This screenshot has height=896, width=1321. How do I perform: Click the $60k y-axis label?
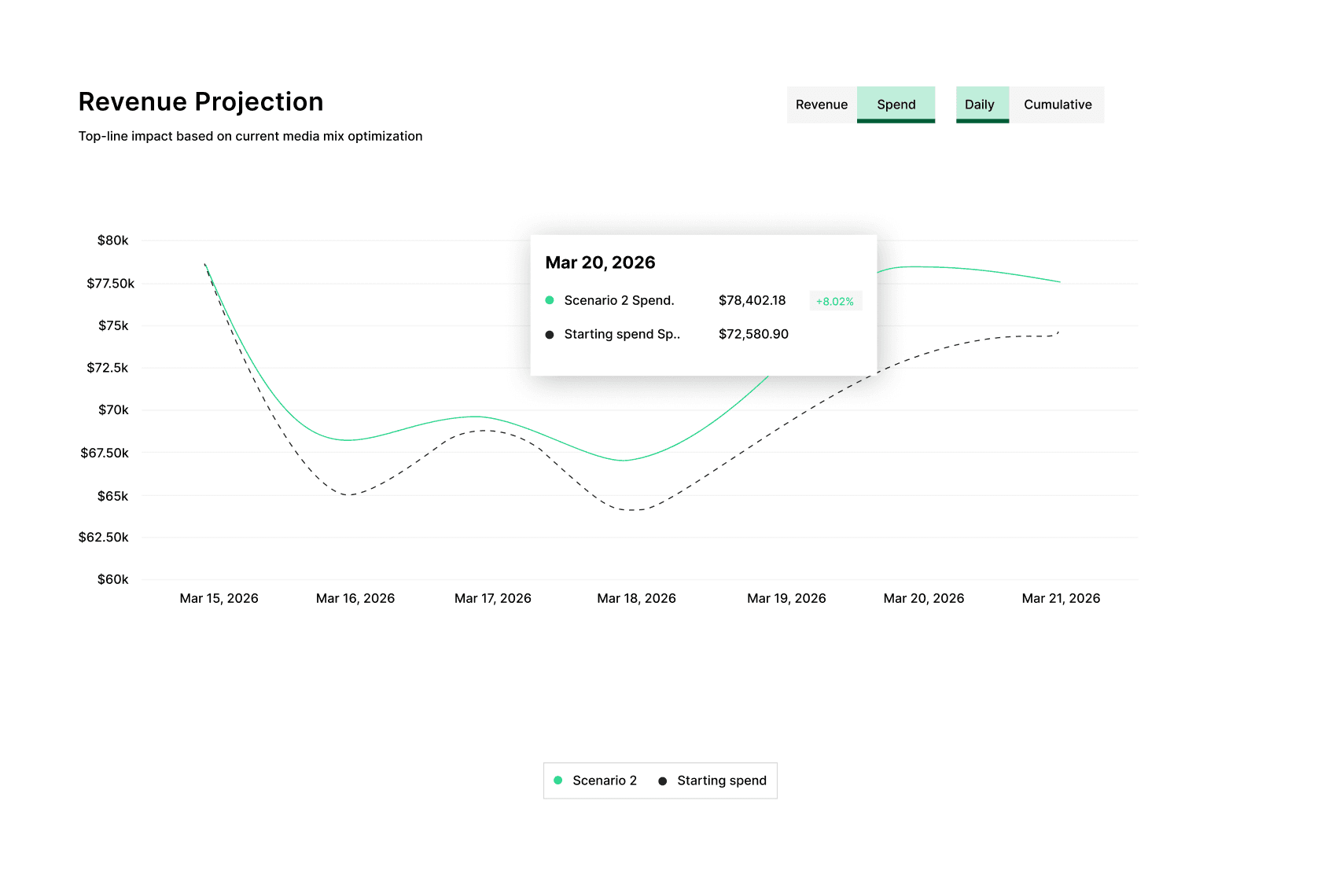(112, 579)
